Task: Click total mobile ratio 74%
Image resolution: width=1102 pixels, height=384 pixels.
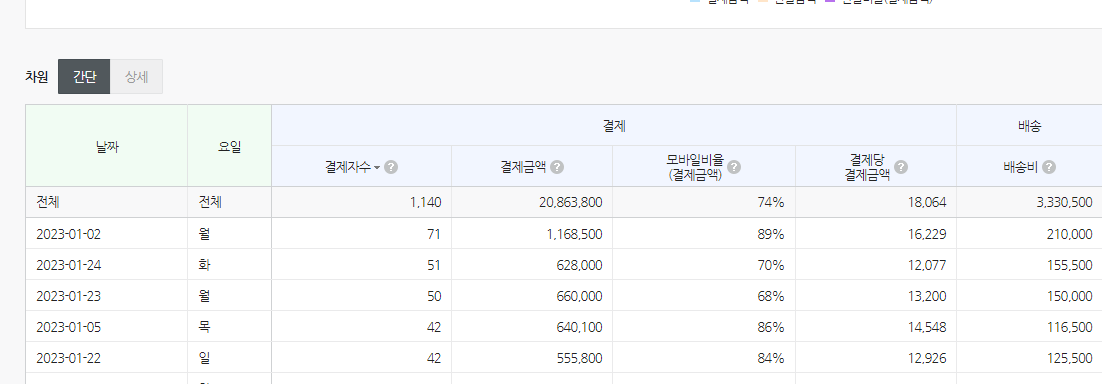Action: [x=771, y=203]
